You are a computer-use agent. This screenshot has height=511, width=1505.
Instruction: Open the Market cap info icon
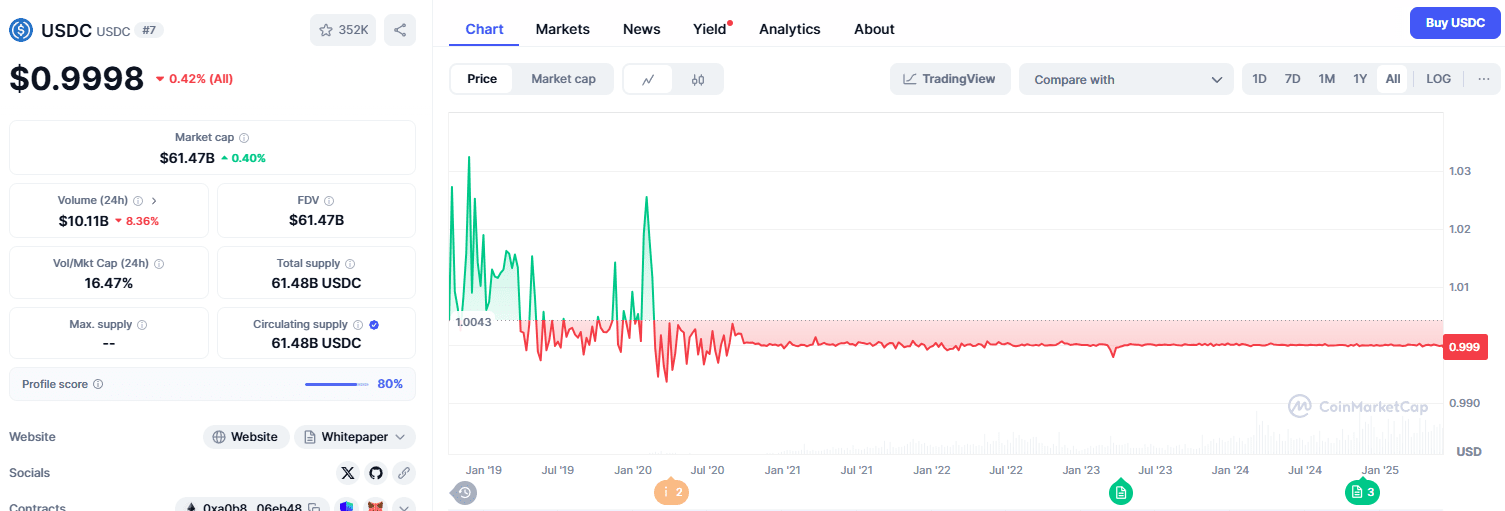click(x=244, y=138)
